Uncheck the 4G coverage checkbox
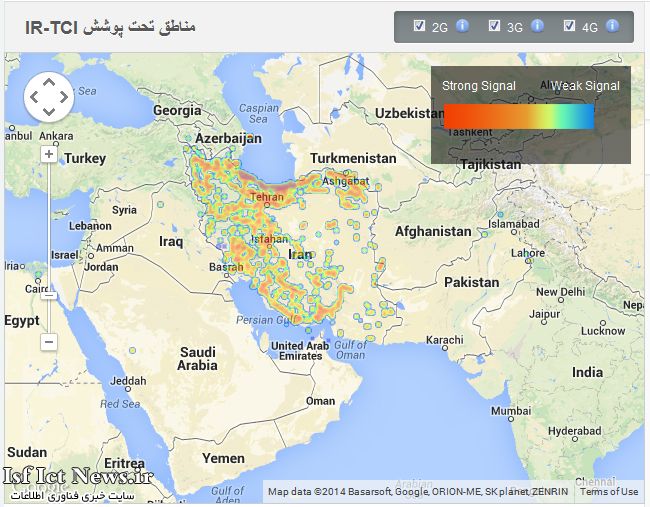This screenshot has height=507, width=650. (570, 26)
